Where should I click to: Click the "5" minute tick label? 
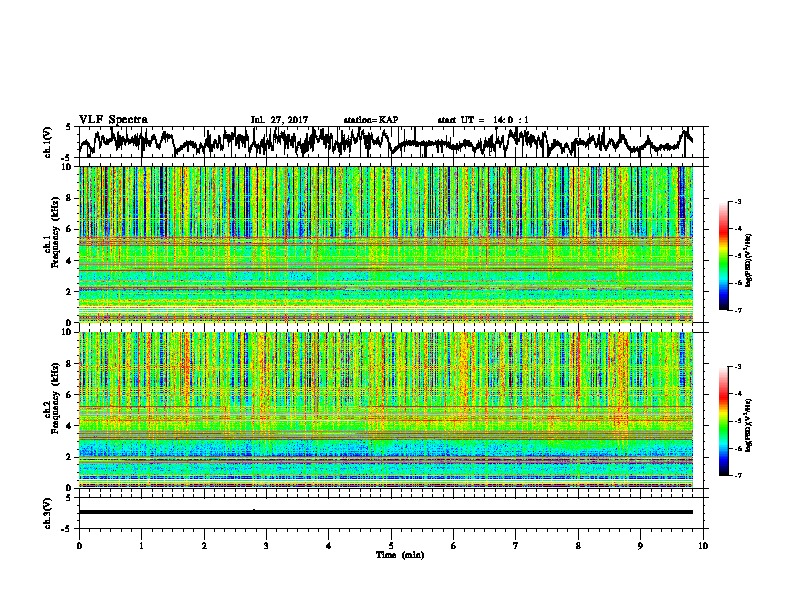[391, 545]
